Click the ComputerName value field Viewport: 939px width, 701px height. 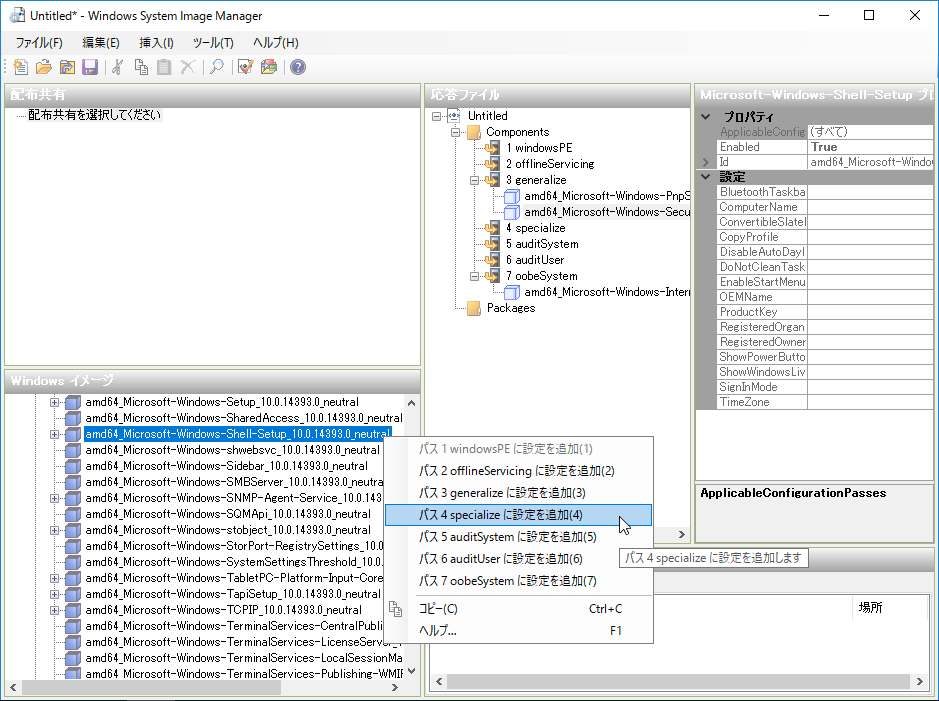point(870,207)
